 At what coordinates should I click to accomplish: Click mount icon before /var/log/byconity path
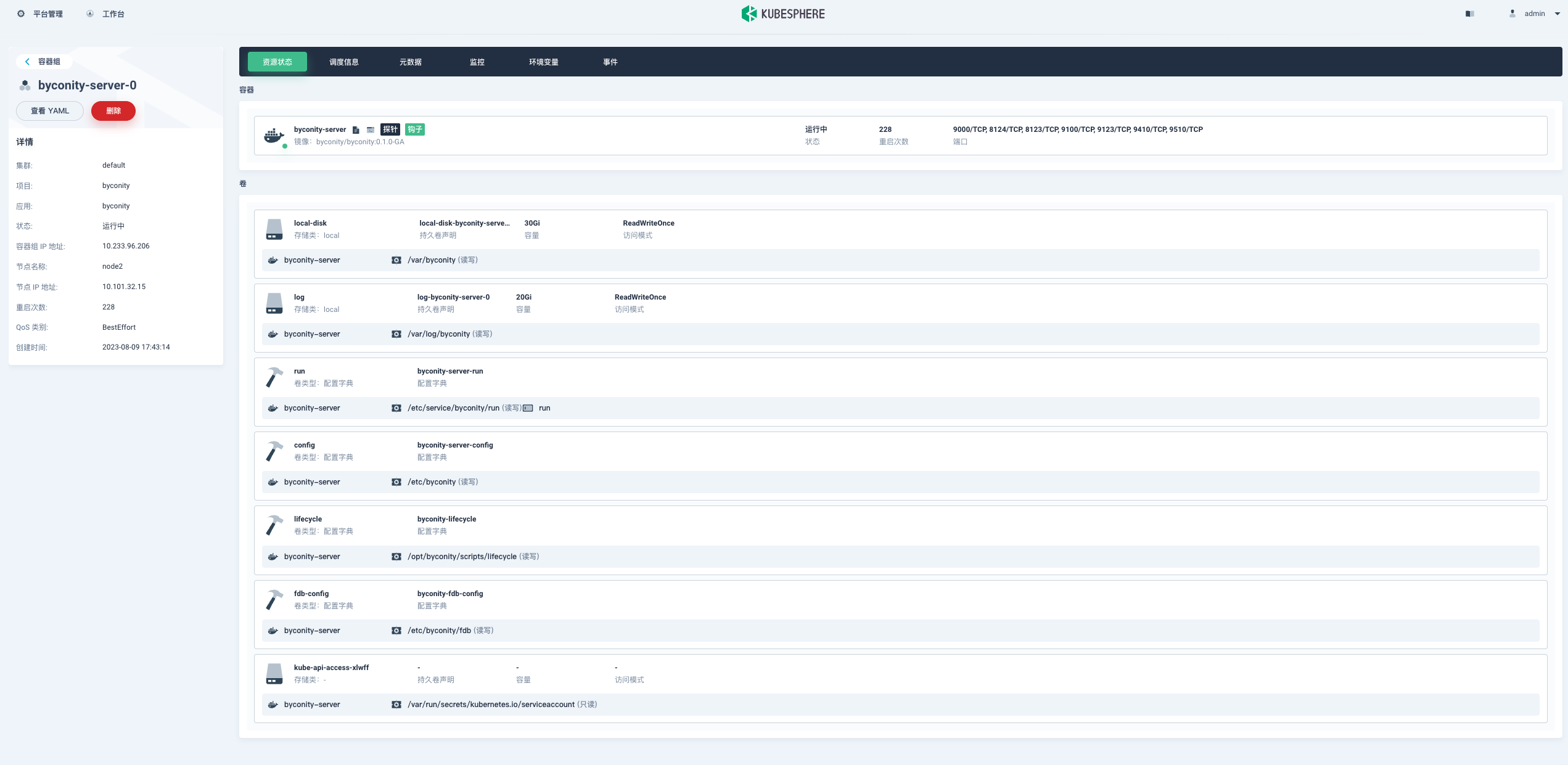pyautogui.click(x=396, y=334)
